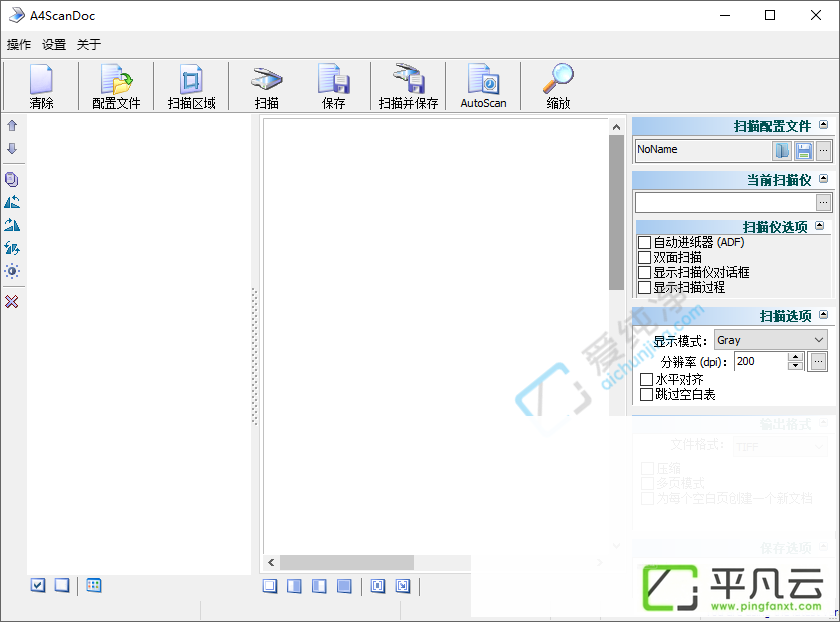
Task: Open brightness adjustment sidebar icon
Action: 12,271
